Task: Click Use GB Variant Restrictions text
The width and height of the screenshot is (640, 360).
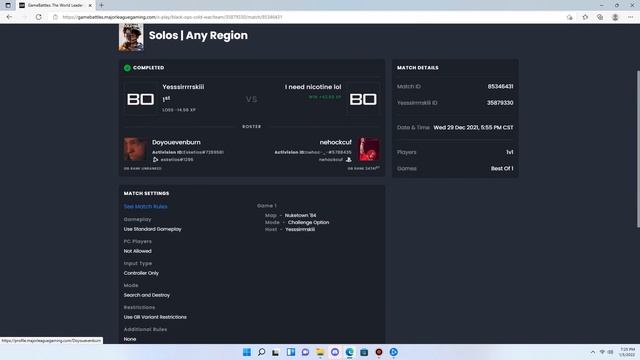Action: pos(155,317)
